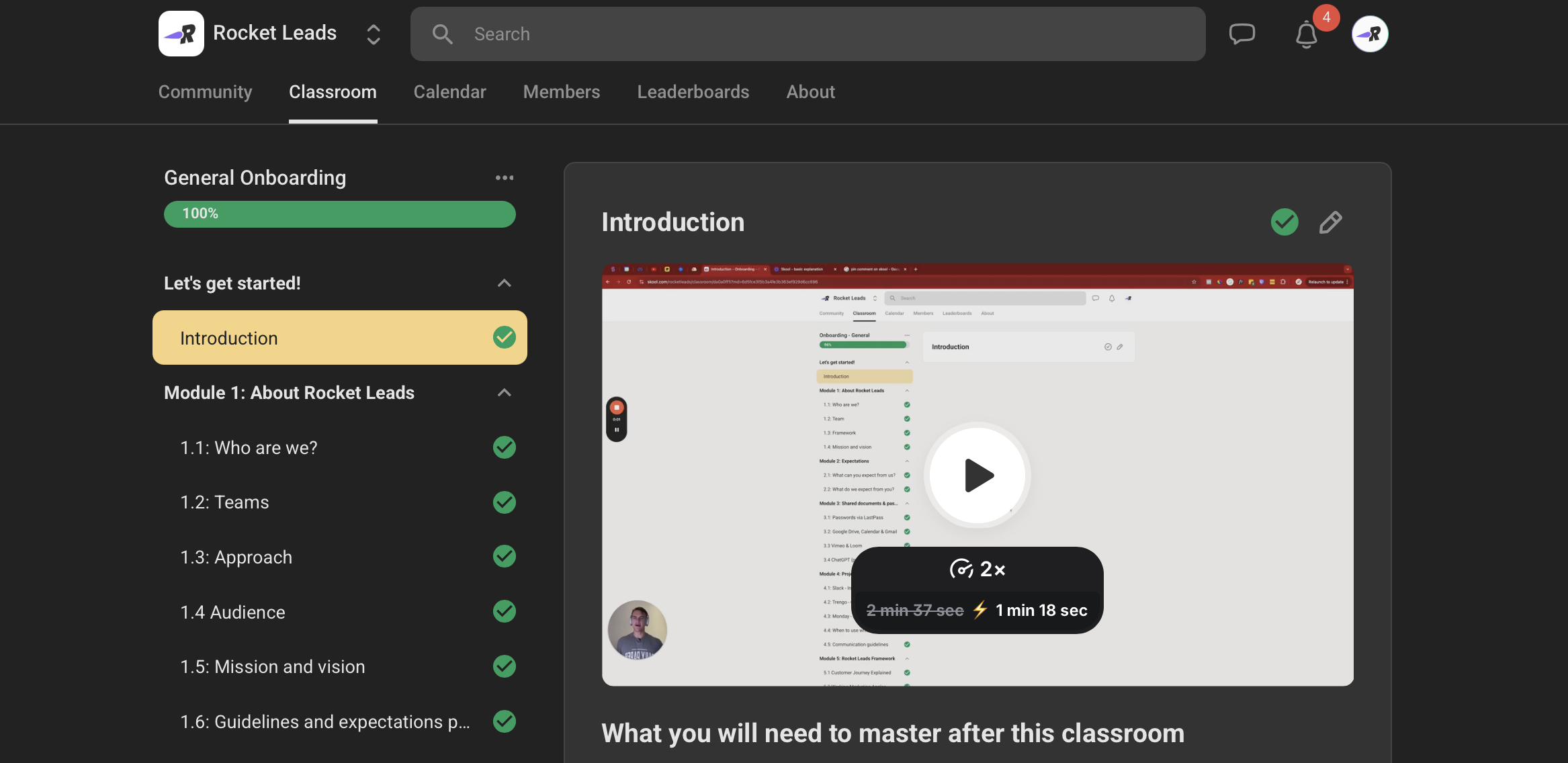Viewport: 1568px width, 763px height.
Task: Collapse the Let's get started! section
Action: tap(505, 283)
